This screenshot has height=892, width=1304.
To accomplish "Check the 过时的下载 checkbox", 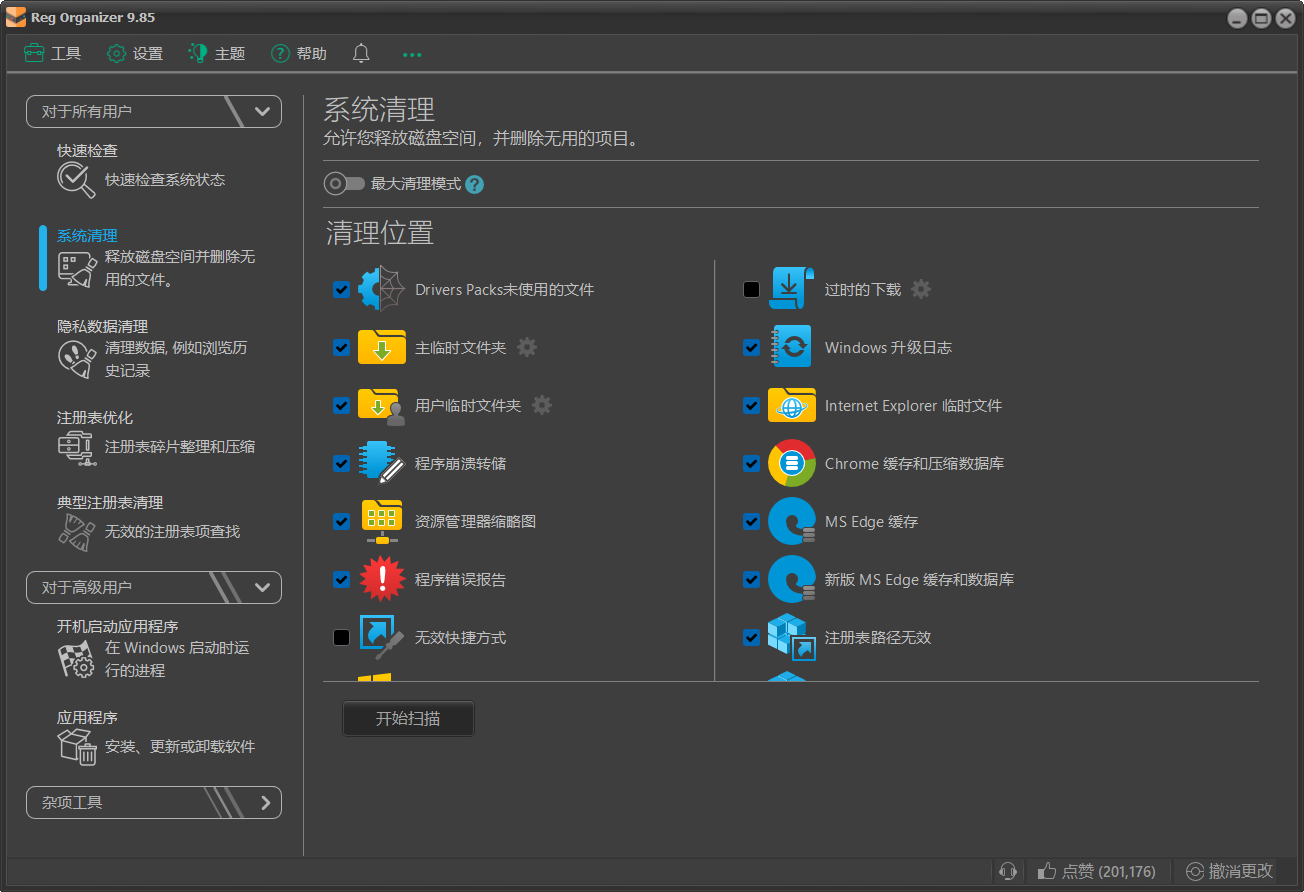I will (752, 290).
